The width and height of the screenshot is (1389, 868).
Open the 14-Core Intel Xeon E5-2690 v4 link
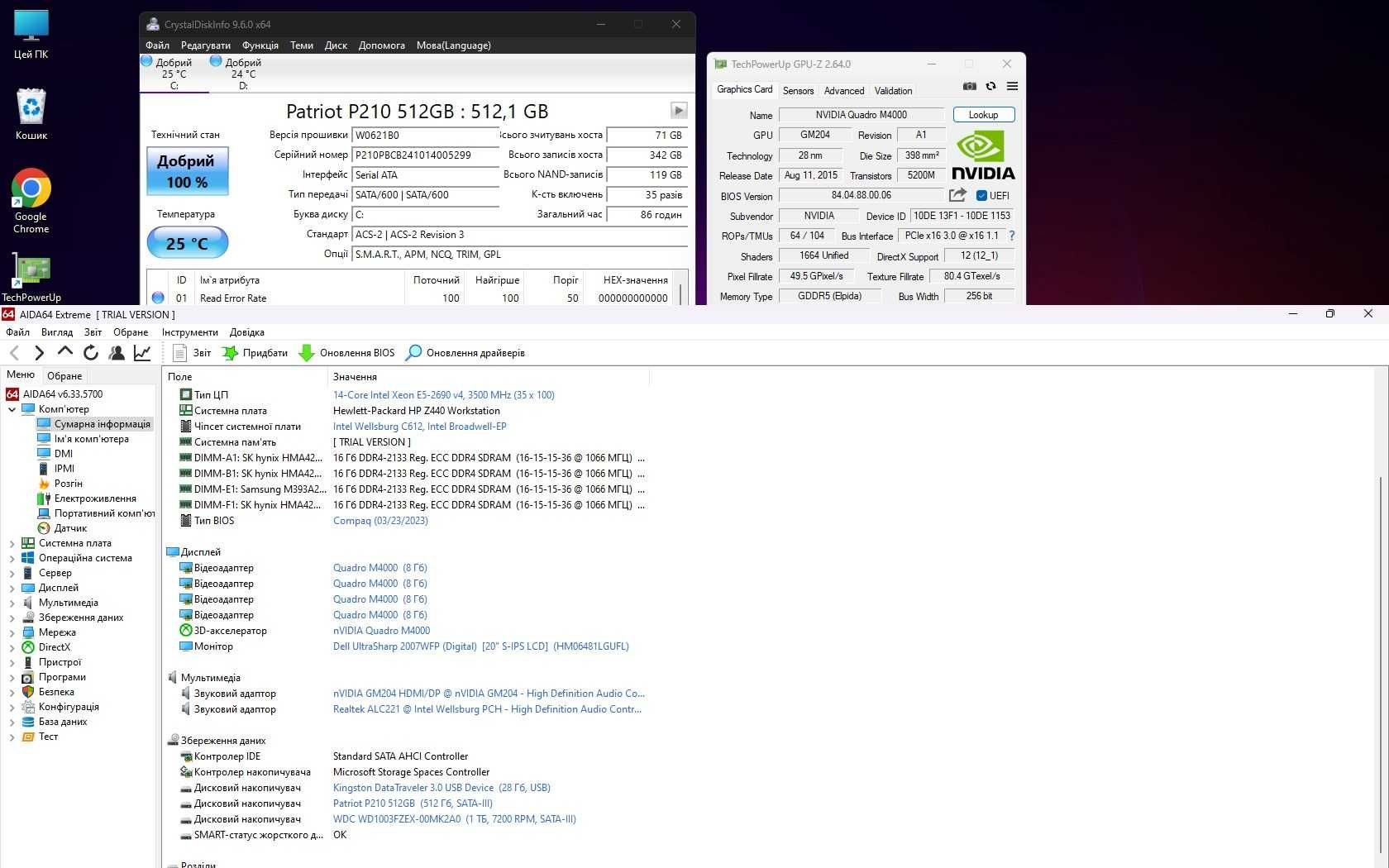pos(444,395)
